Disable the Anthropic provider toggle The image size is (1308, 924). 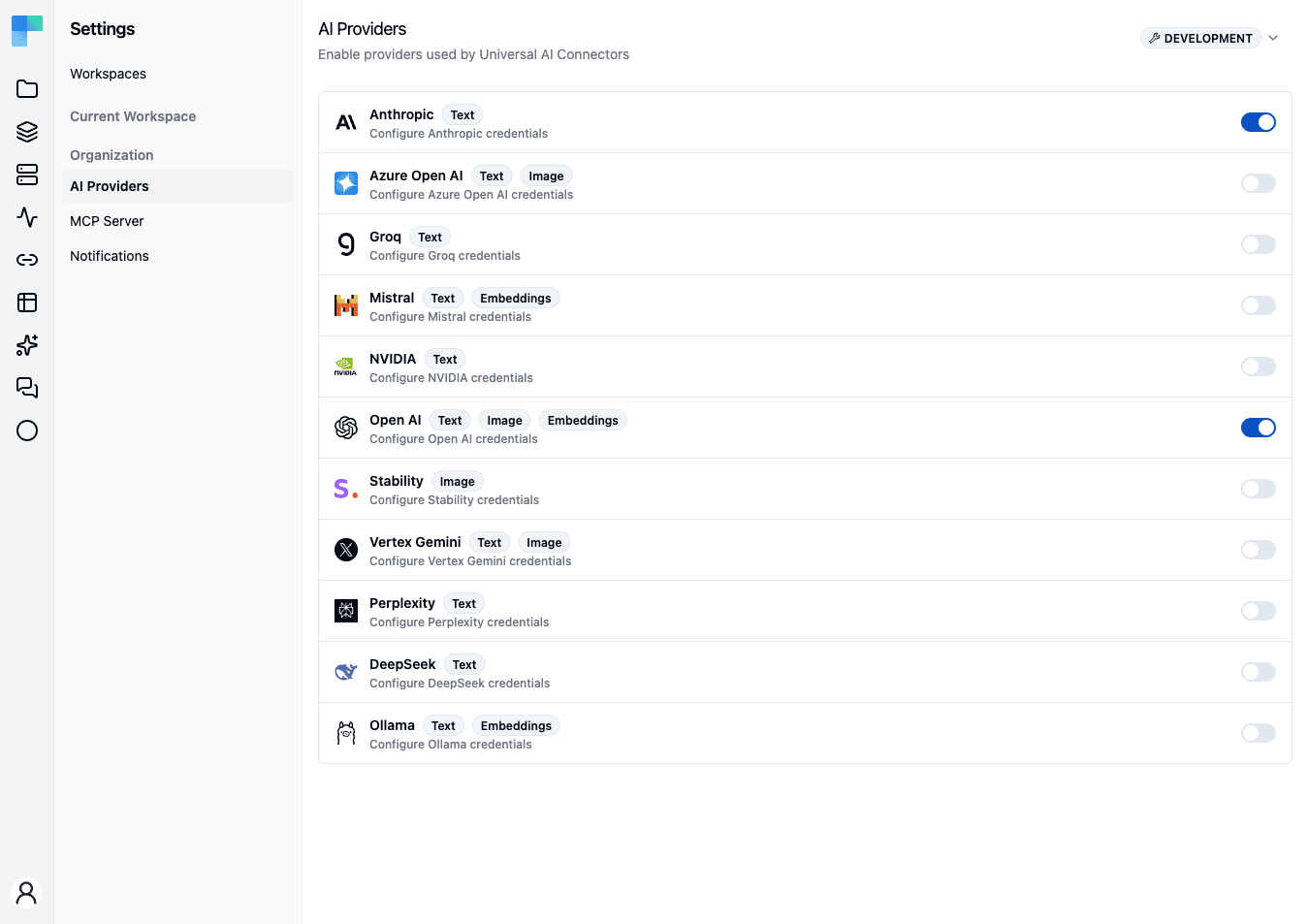[1259, 122]
